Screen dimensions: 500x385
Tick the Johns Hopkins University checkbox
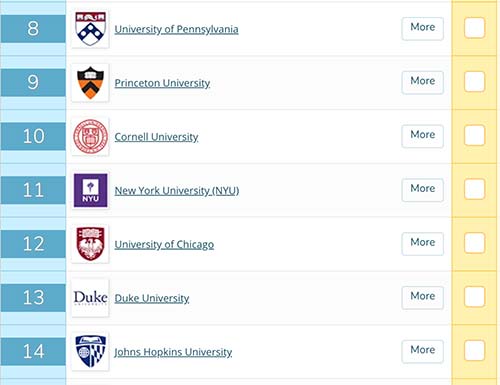474,350
